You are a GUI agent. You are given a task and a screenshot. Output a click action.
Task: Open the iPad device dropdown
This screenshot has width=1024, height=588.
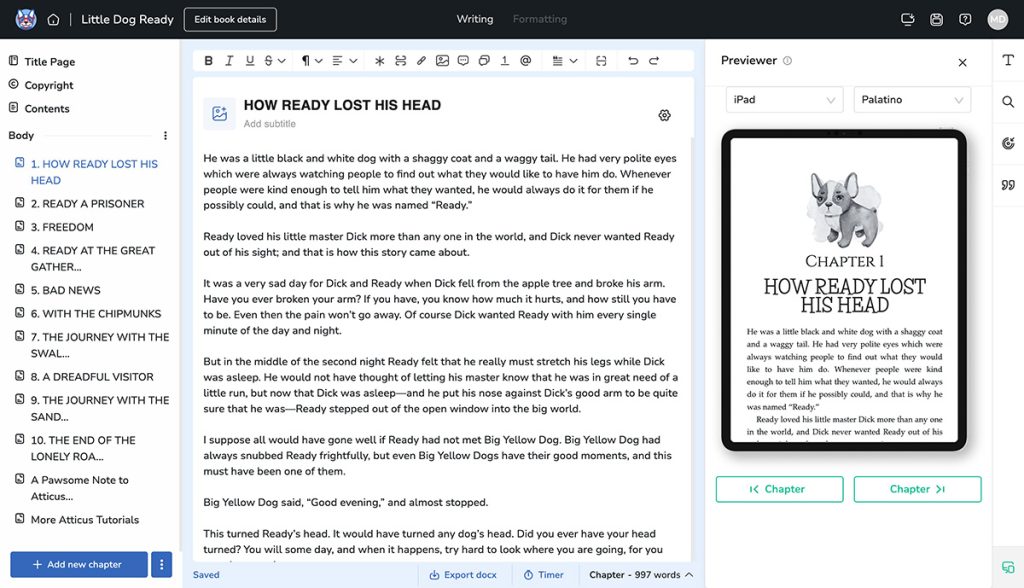coord(784,100)
